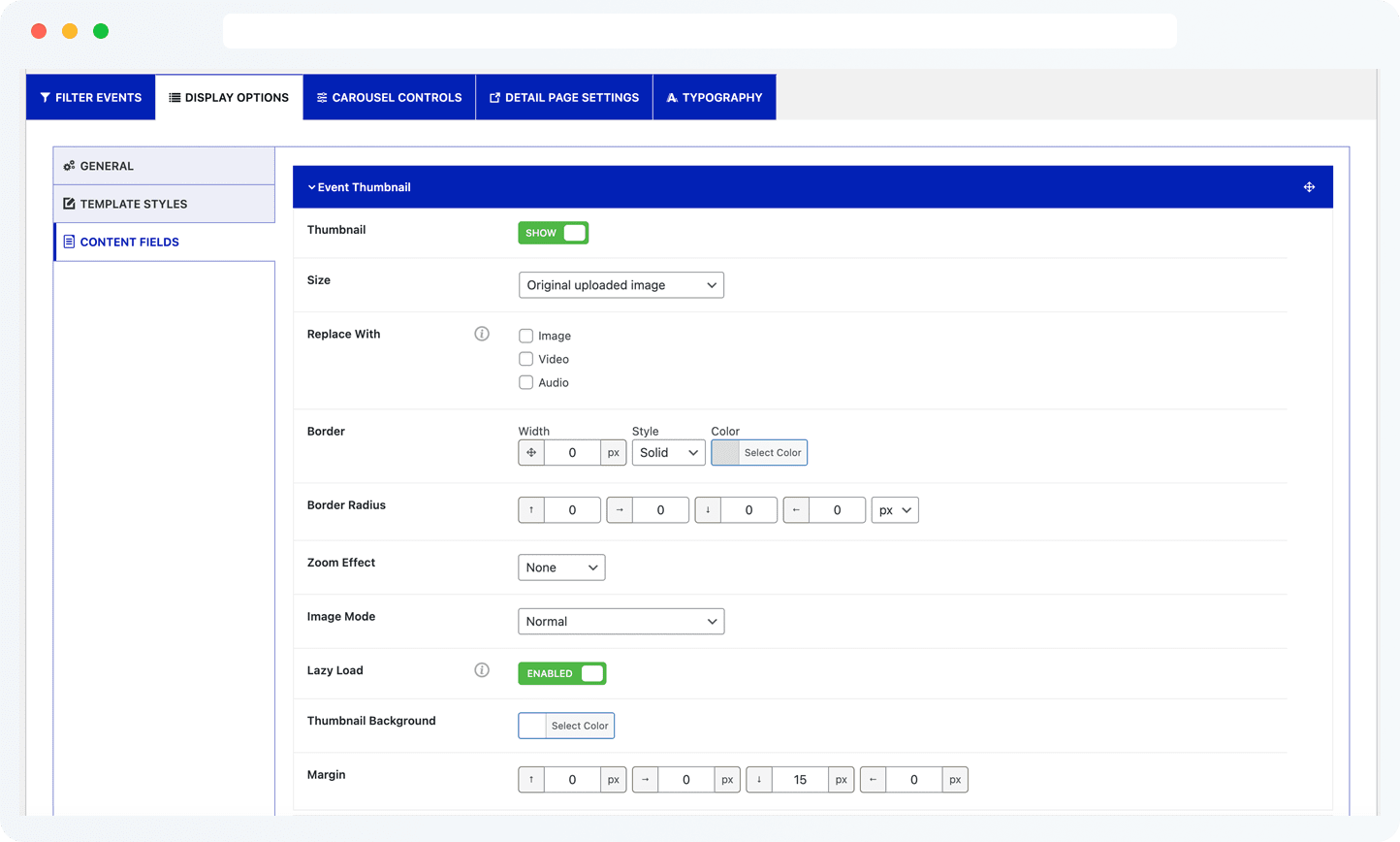Image resolution: width=1400 pixels, height=842 pixels.
Task: Click the Thumbnail Background color swatch
Action: (x=532, y=726)
